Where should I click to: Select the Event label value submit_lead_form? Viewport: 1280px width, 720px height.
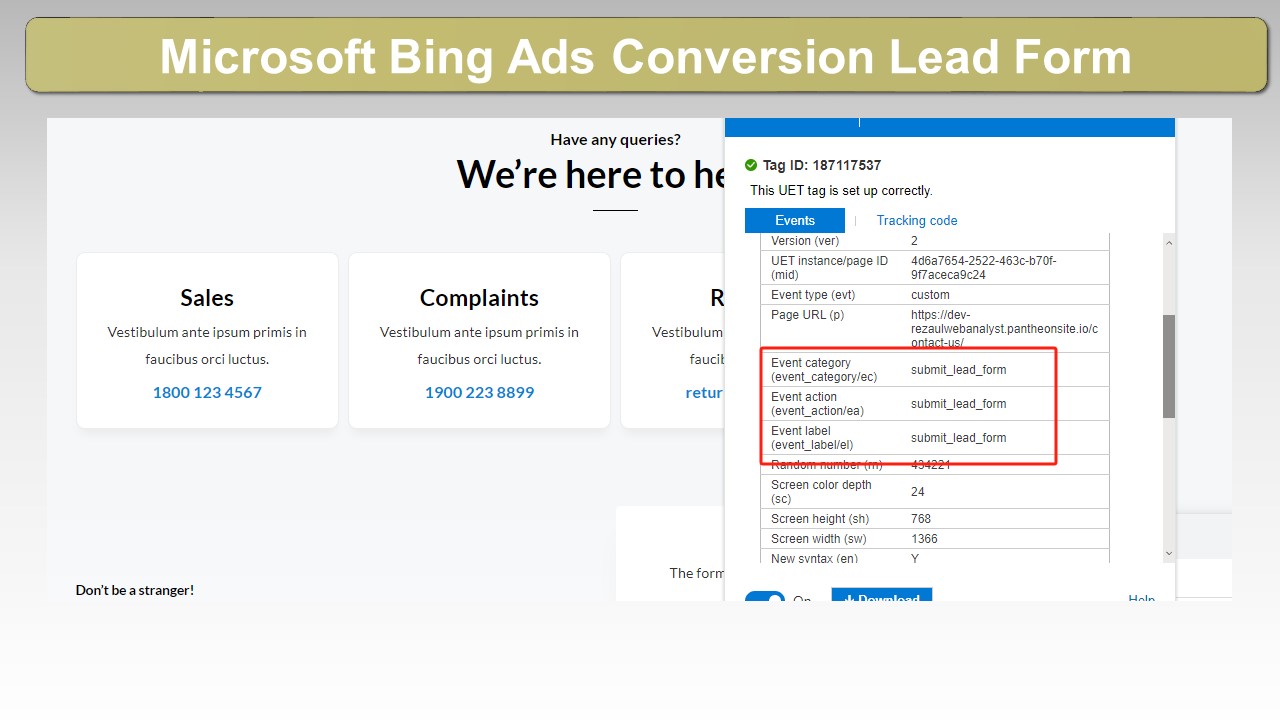[958, 438]
